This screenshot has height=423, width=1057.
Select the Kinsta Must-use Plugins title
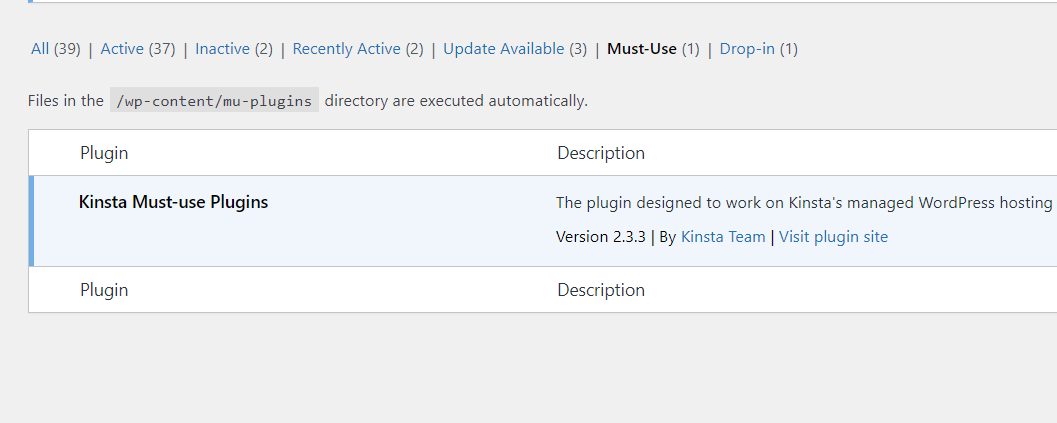click(x=173, y=202)
